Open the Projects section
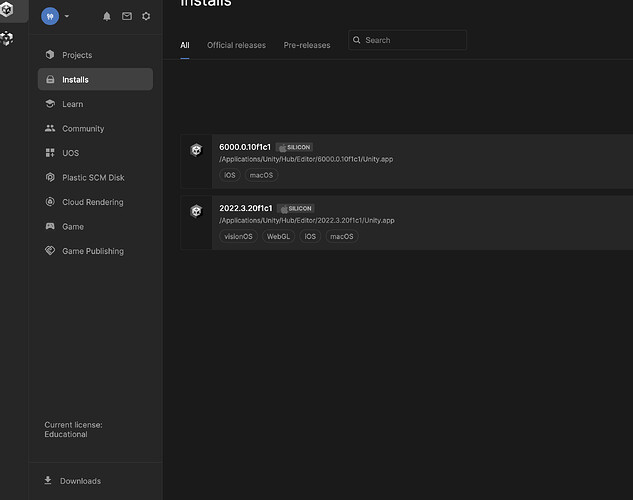The height and width of the screenshot is (500, 633). click(x=76, y=55)
